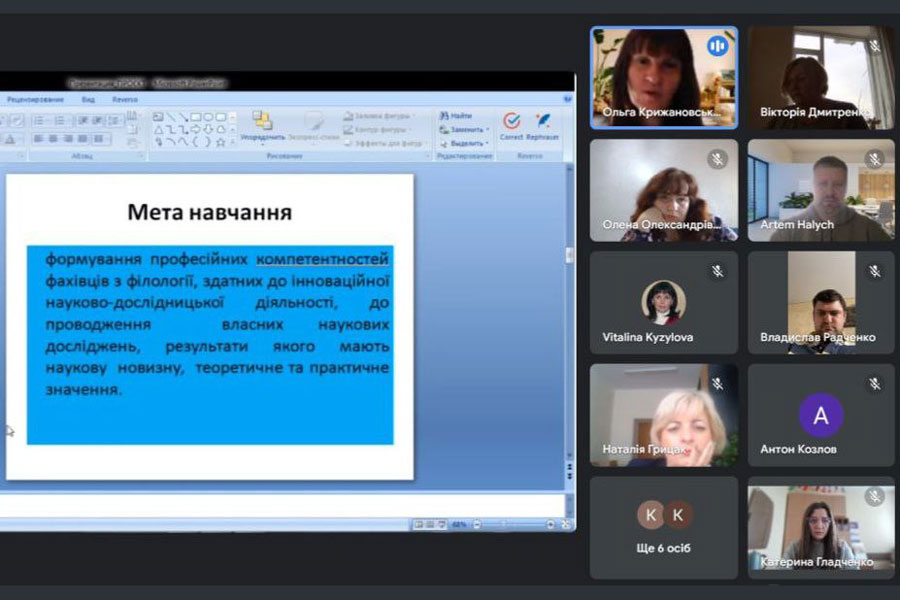Expand the Select (Выделить) dropdown
This screenshot has width=900, height=600.
pyautogui.click(x=488, y=143)
